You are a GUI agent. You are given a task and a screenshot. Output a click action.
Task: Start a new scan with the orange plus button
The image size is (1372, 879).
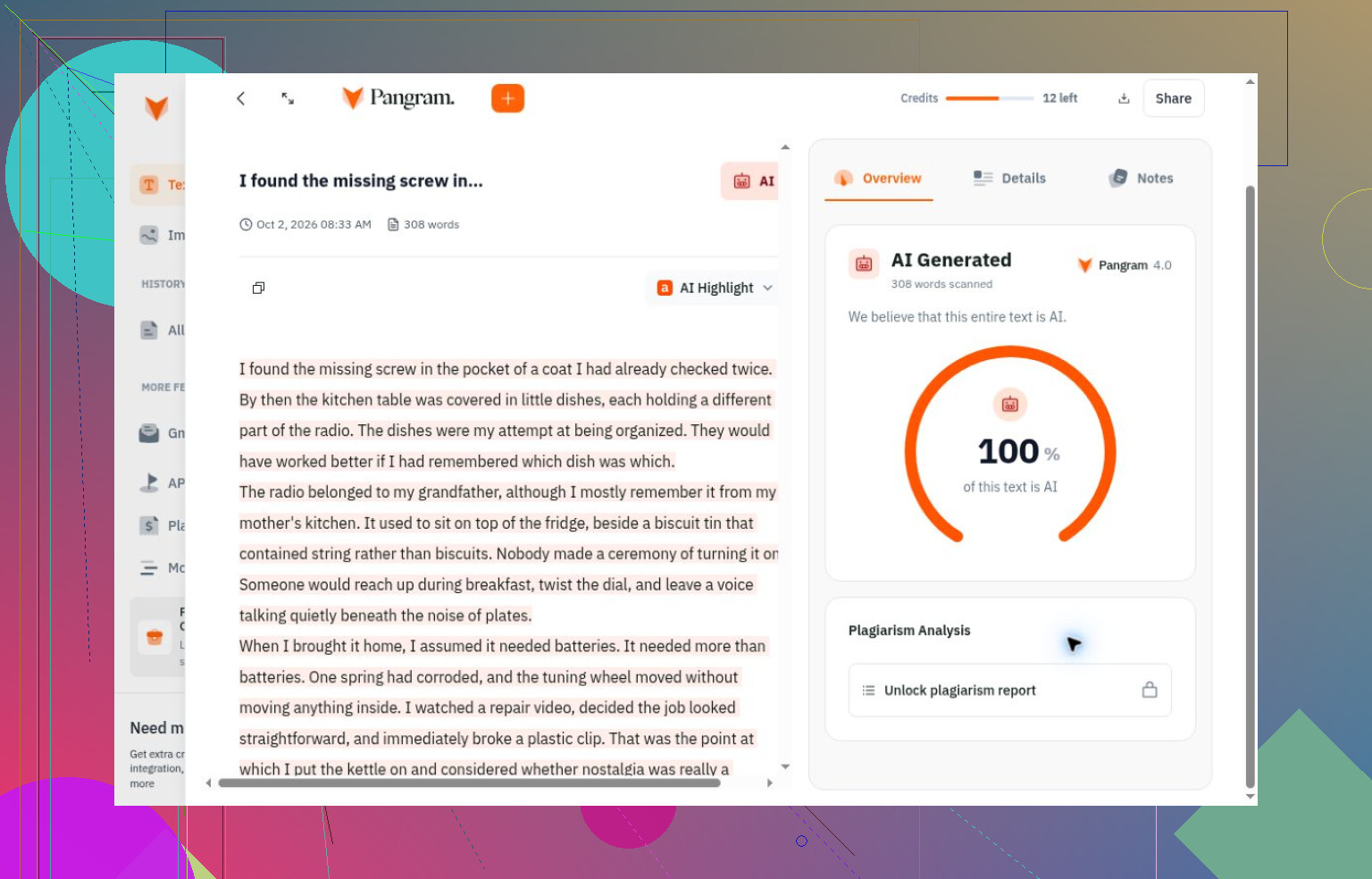(x=507, y=98)
